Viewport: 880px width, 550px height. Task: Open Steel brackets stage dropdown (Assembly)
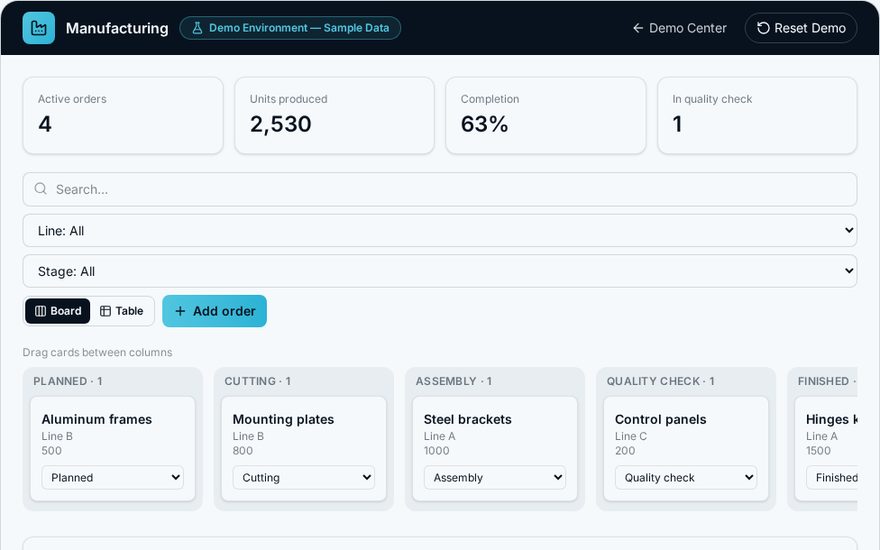tap(495, 478)
